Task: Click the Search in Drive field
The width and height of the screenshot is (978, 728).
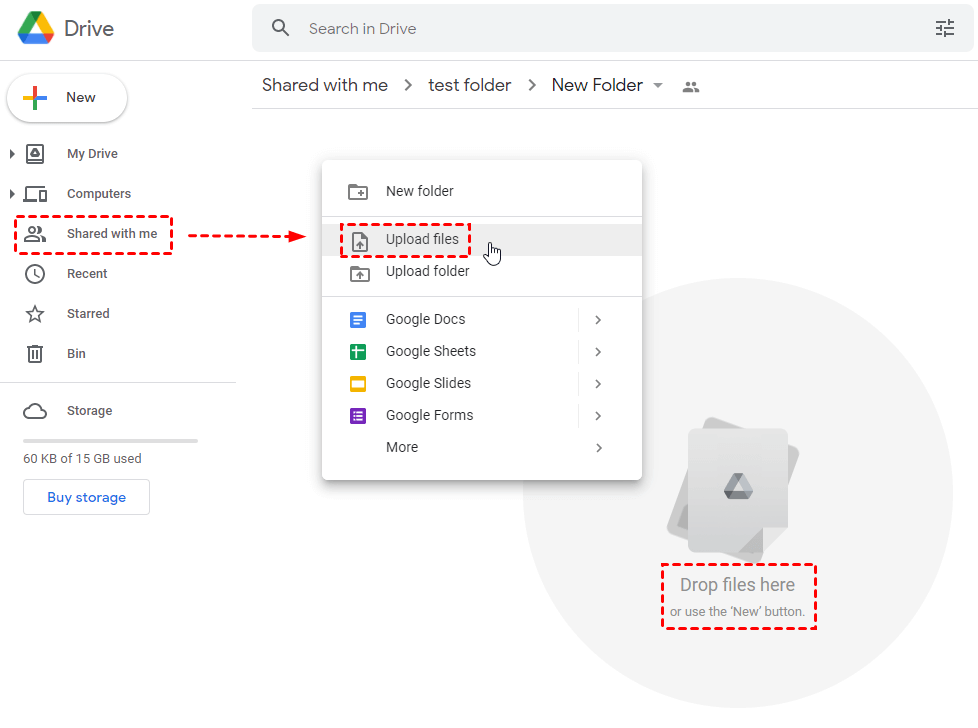Action: (612, 28)
